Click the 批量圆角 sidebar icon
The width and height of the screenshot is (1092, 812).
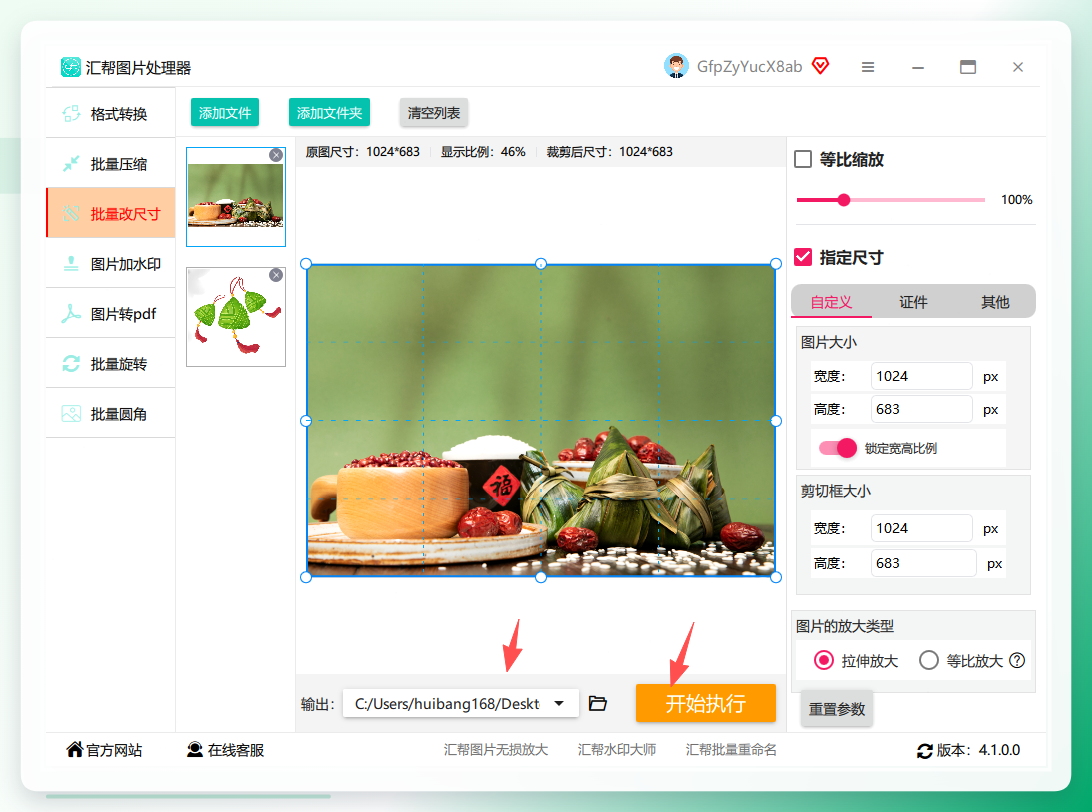pos(71,414)
